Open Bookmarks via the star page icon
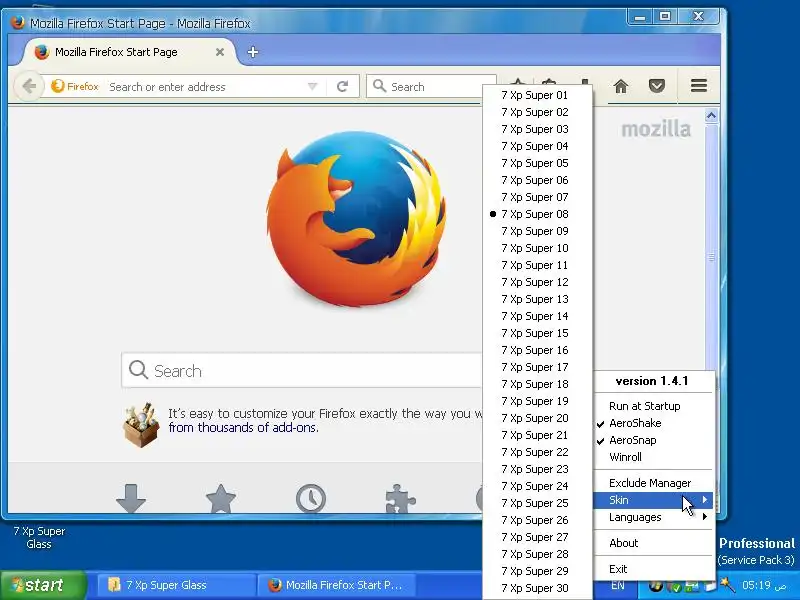Screen dimensions: 800x600 tap(220, 498)
